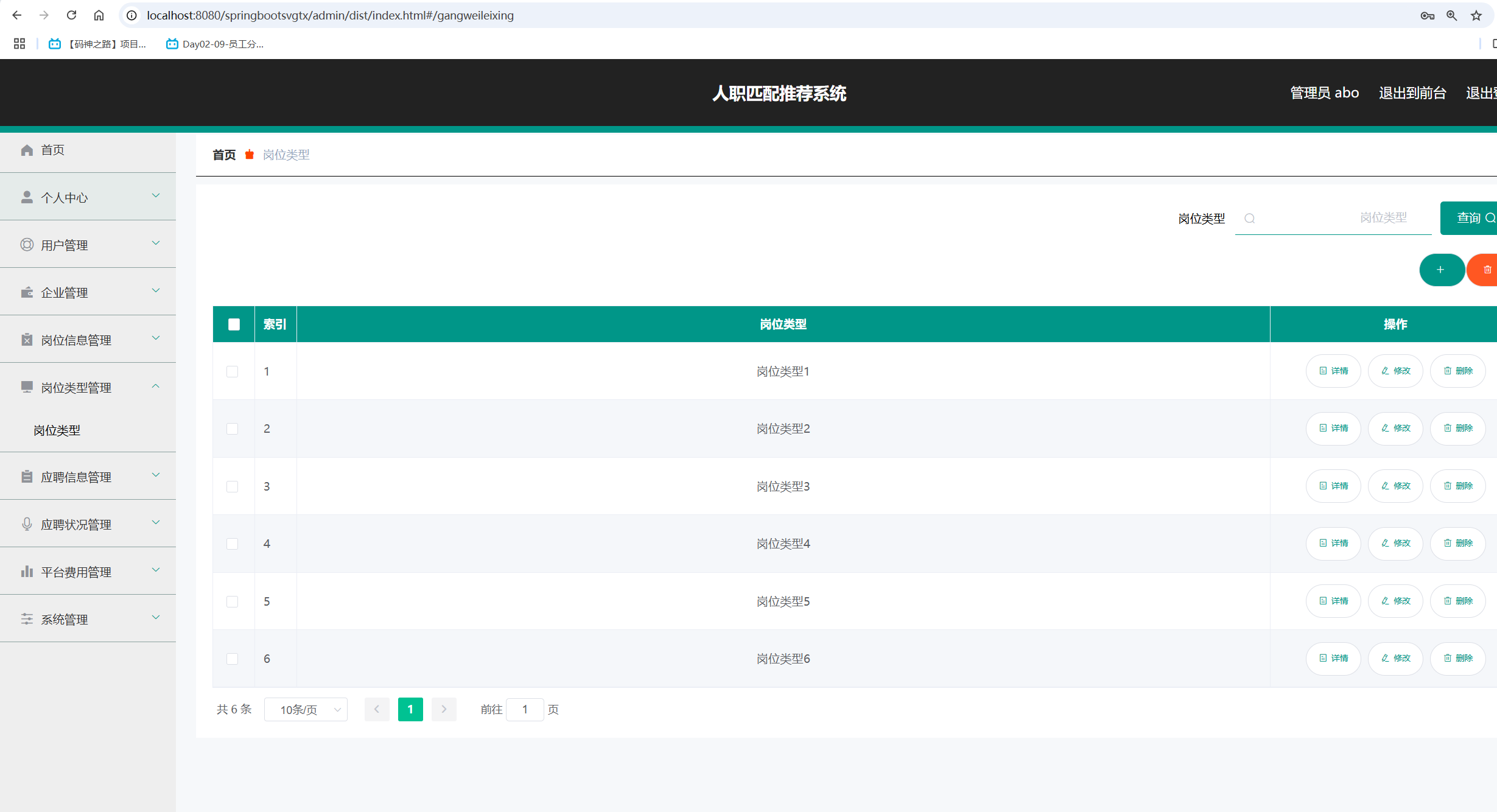The width and height of the screenshot is (1497, 812).
Task: Select the 岗位类型 submenu item
Action: pos(57,430)
